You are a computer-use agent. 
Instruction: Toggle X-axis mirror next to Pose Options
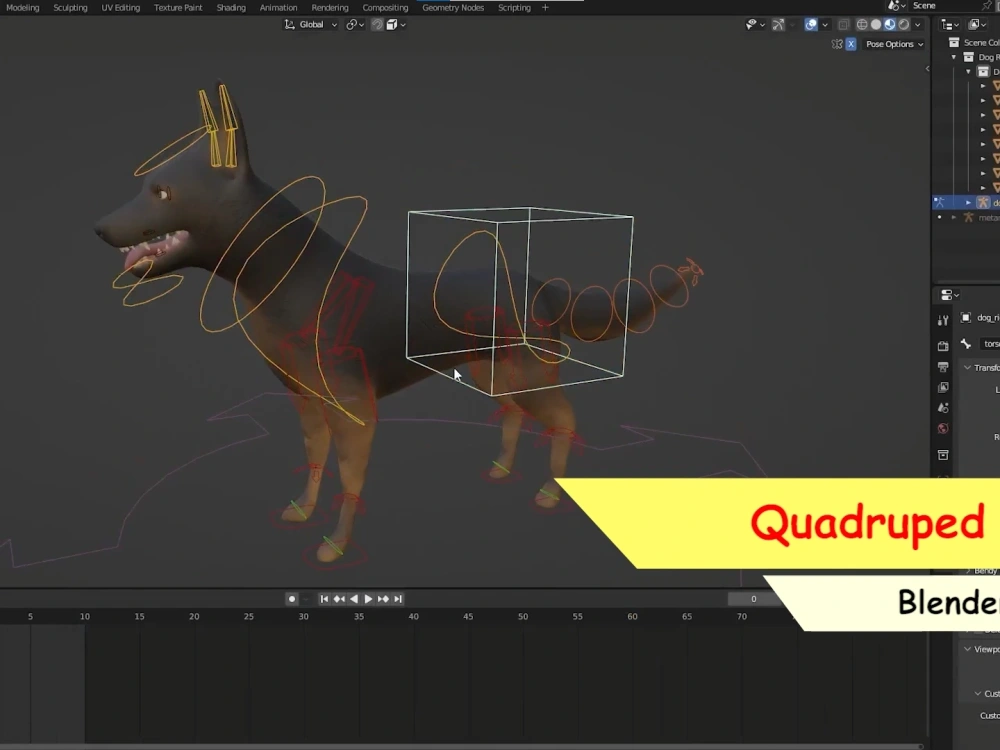coord(850,45)
